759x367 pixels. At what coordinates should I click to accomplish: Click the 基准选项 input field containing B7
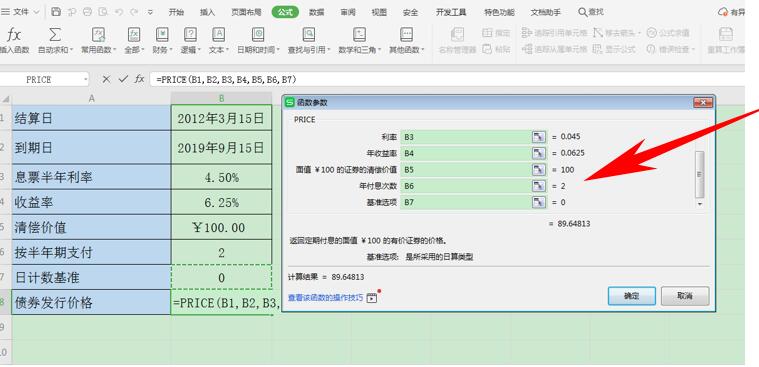(467, 202)
